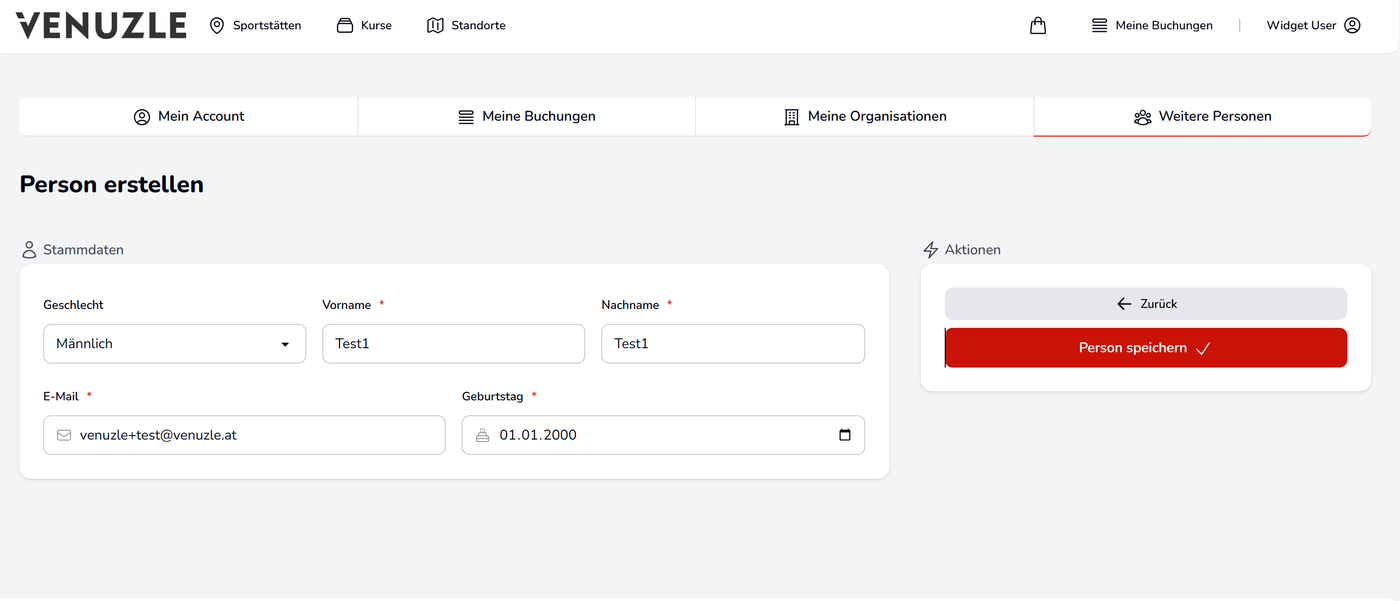
Task: Click the lightning bolt icon next to Aktionen
Action: click(x=931, y=250)
